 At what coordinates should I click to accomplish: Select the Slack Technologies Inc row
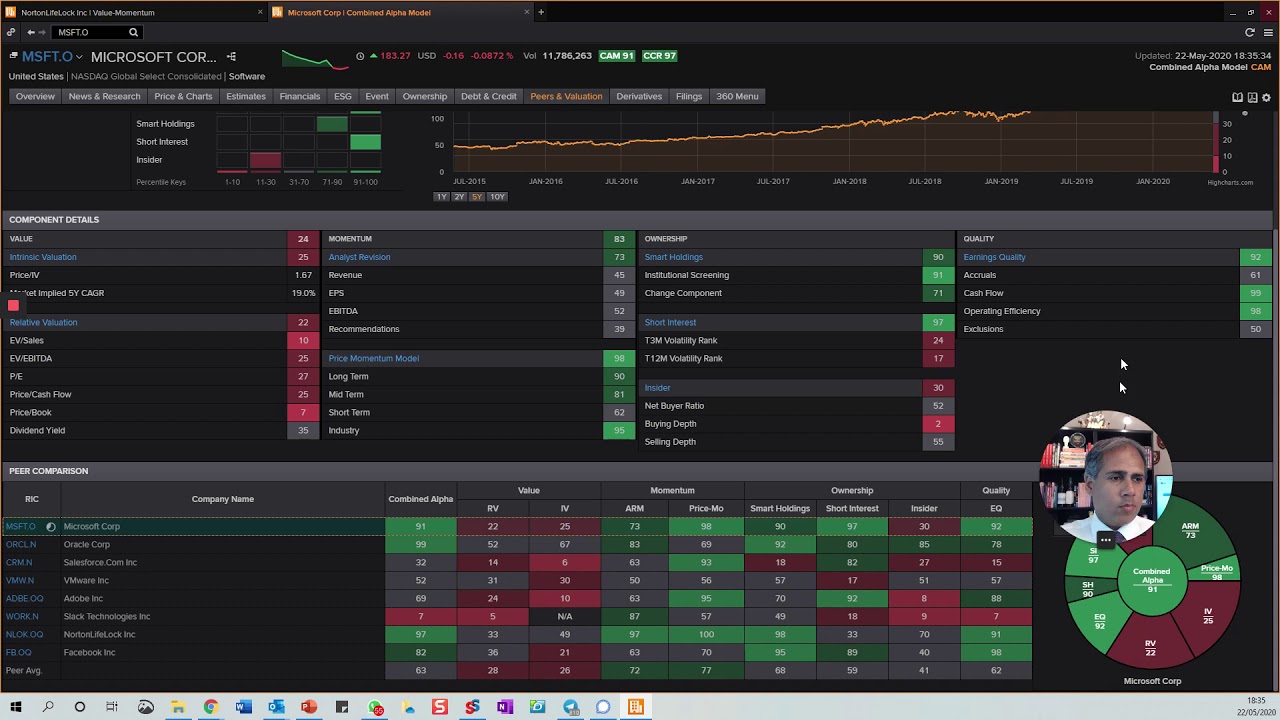pos(517,616)
